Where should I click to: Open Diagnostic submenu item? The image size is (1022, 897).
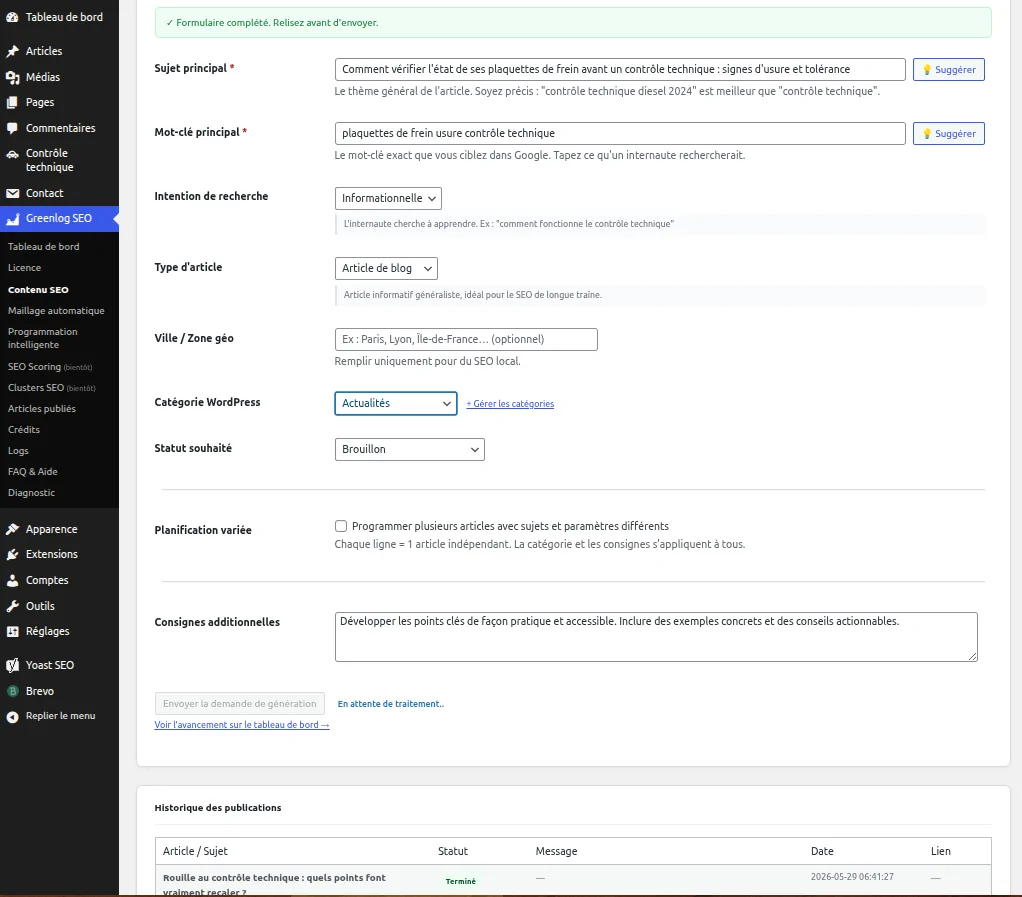(x=31, y=493)
